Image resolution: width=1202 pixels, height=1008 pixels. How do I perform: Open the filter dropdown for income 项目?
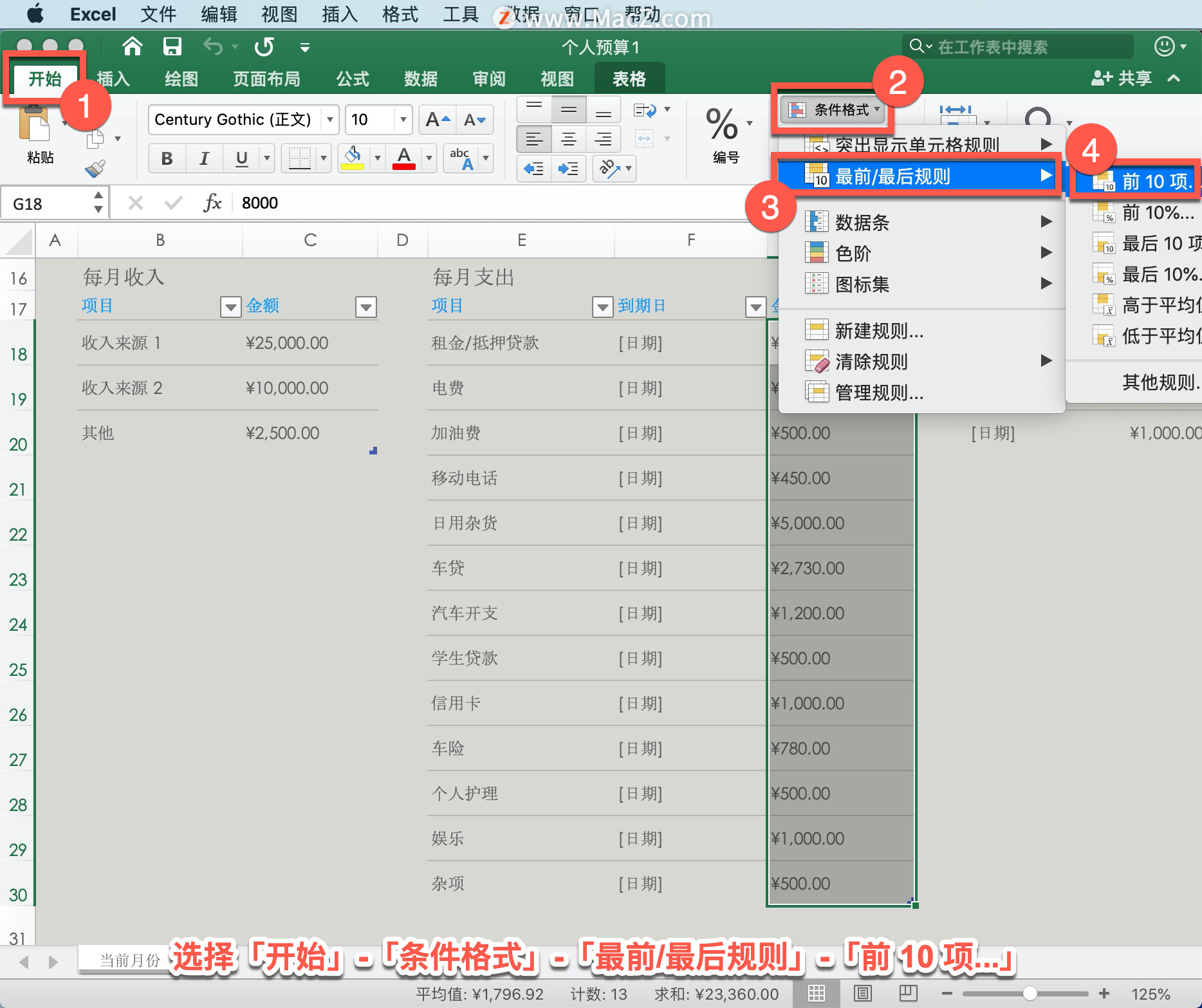[230, 307]
